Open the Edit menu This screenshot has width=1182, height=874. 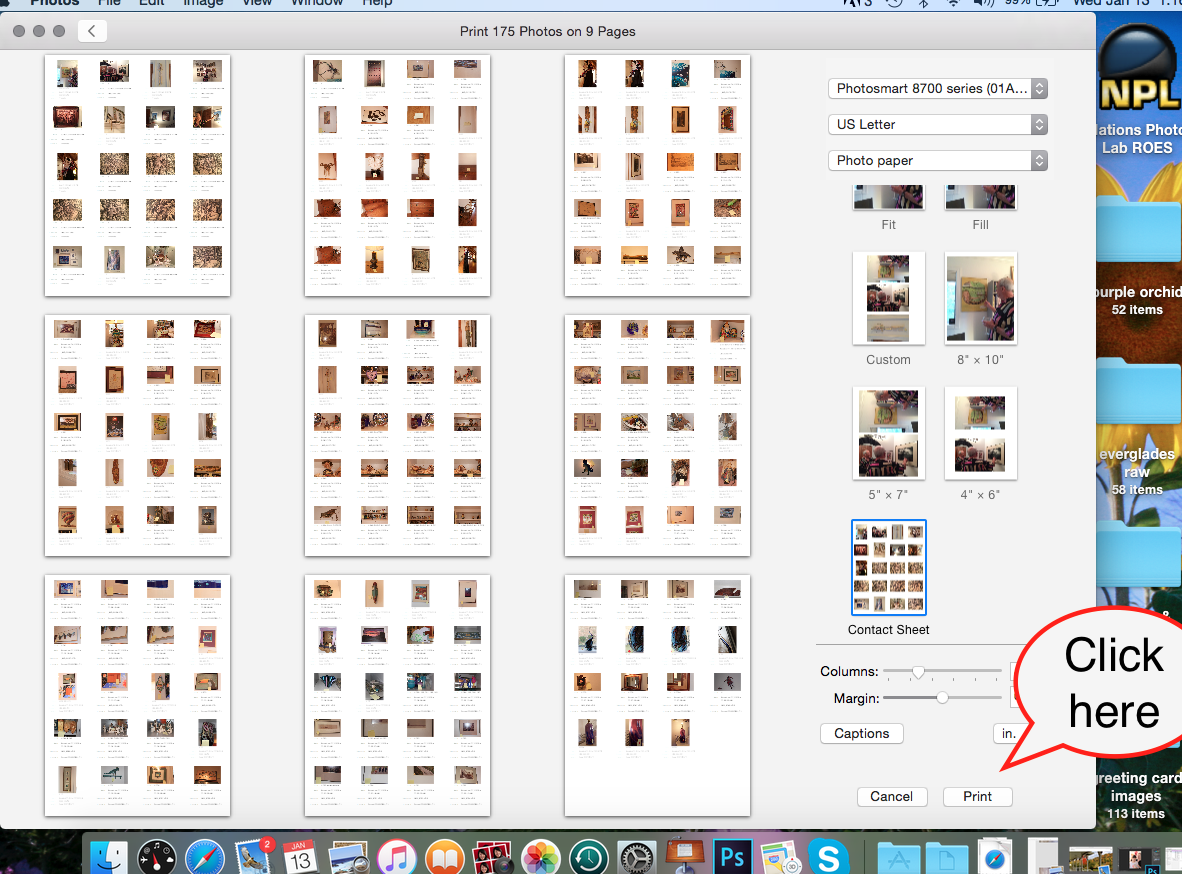(152, 3)
